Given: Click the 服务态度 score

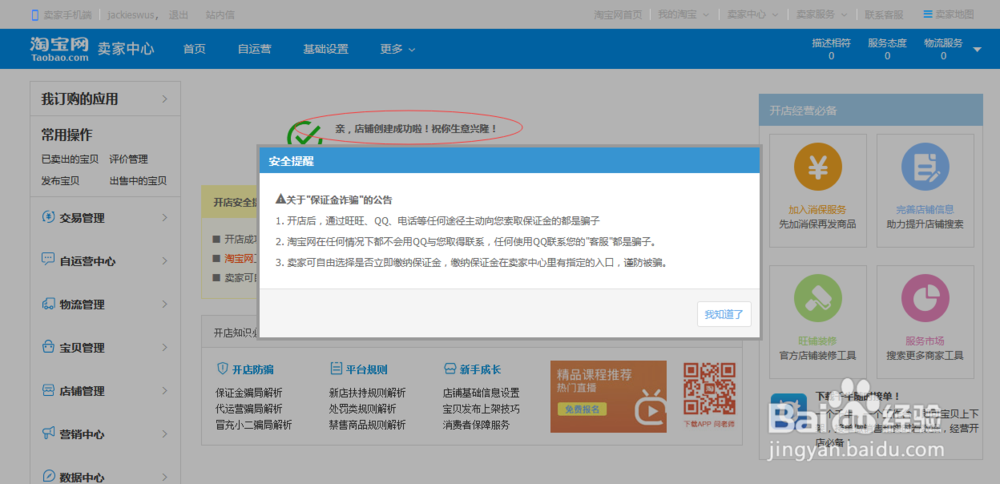Looking at the screenshot, I should click(887, 49).
